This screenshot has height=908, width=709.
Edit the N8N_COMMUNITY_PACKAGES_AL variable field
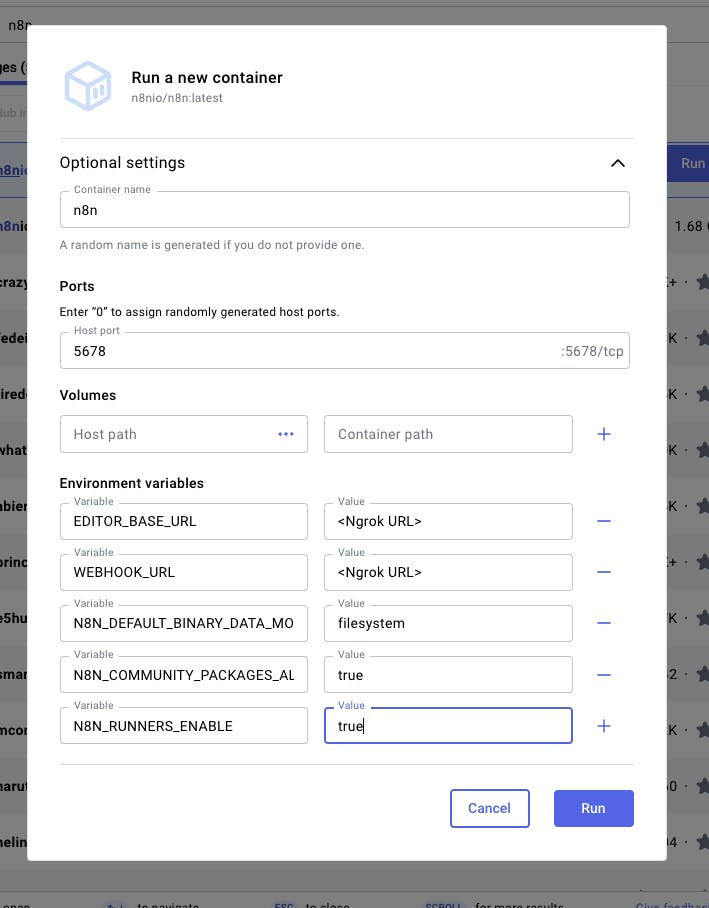pos(184,675)
